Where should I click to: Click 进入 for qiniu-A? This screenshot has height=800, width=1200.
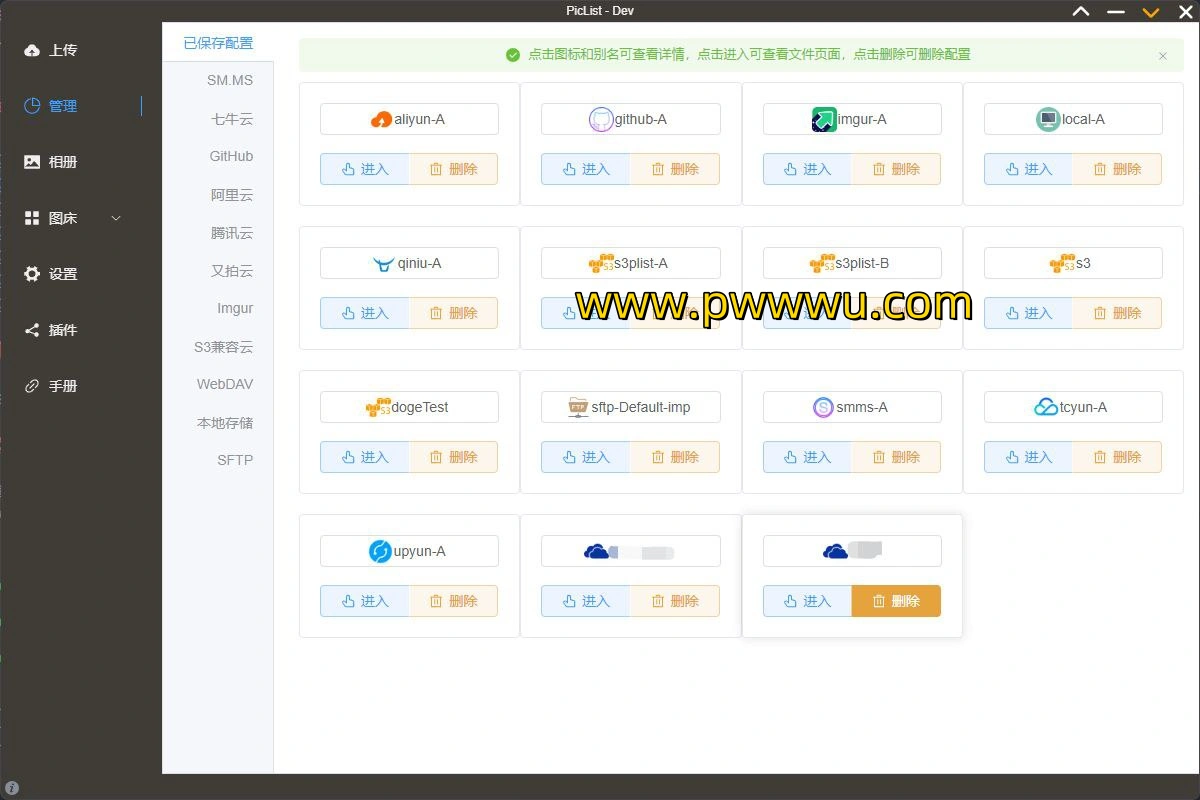click(x=365, y=313)
